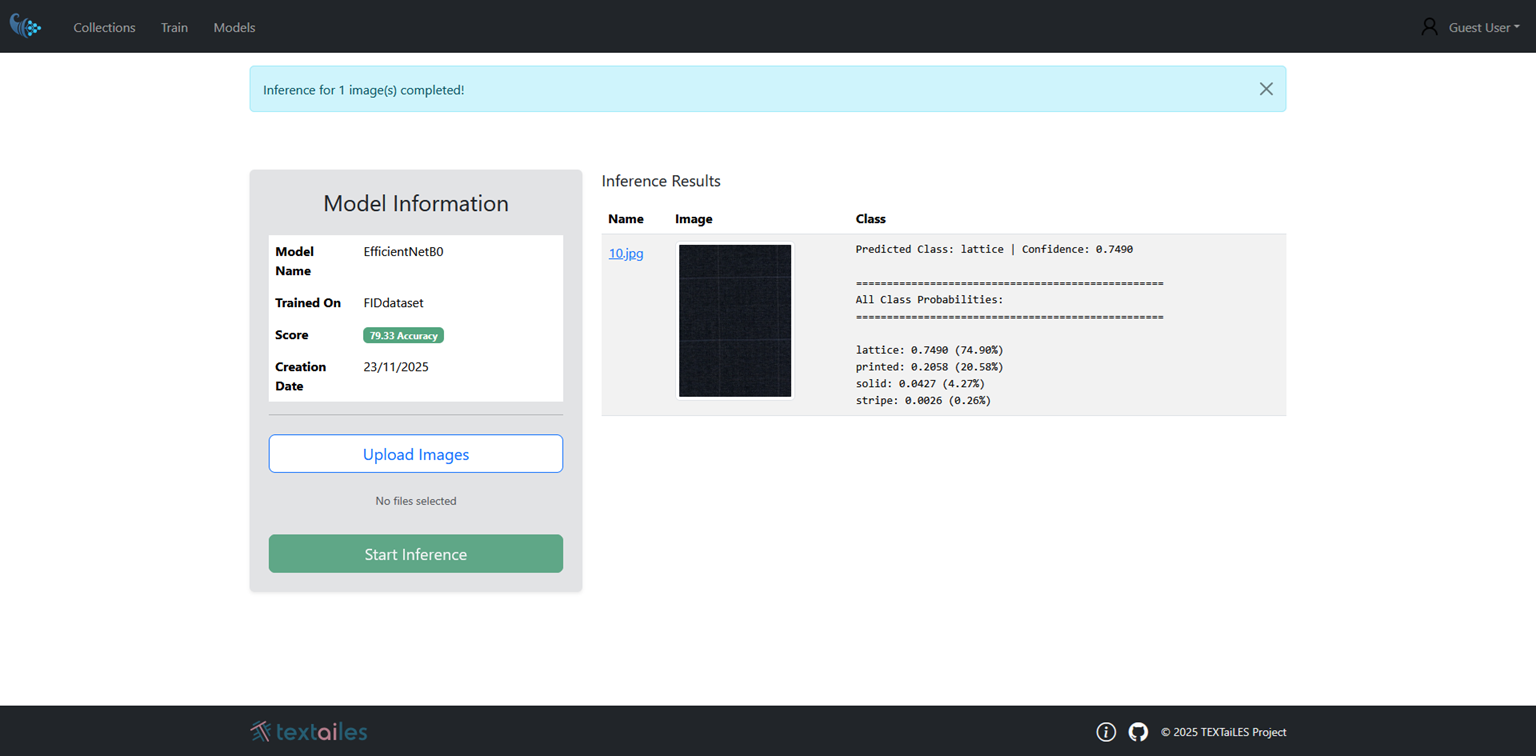Go to the Train page
The width and height of the screenshot is (1536, 756).
point(174,28)
